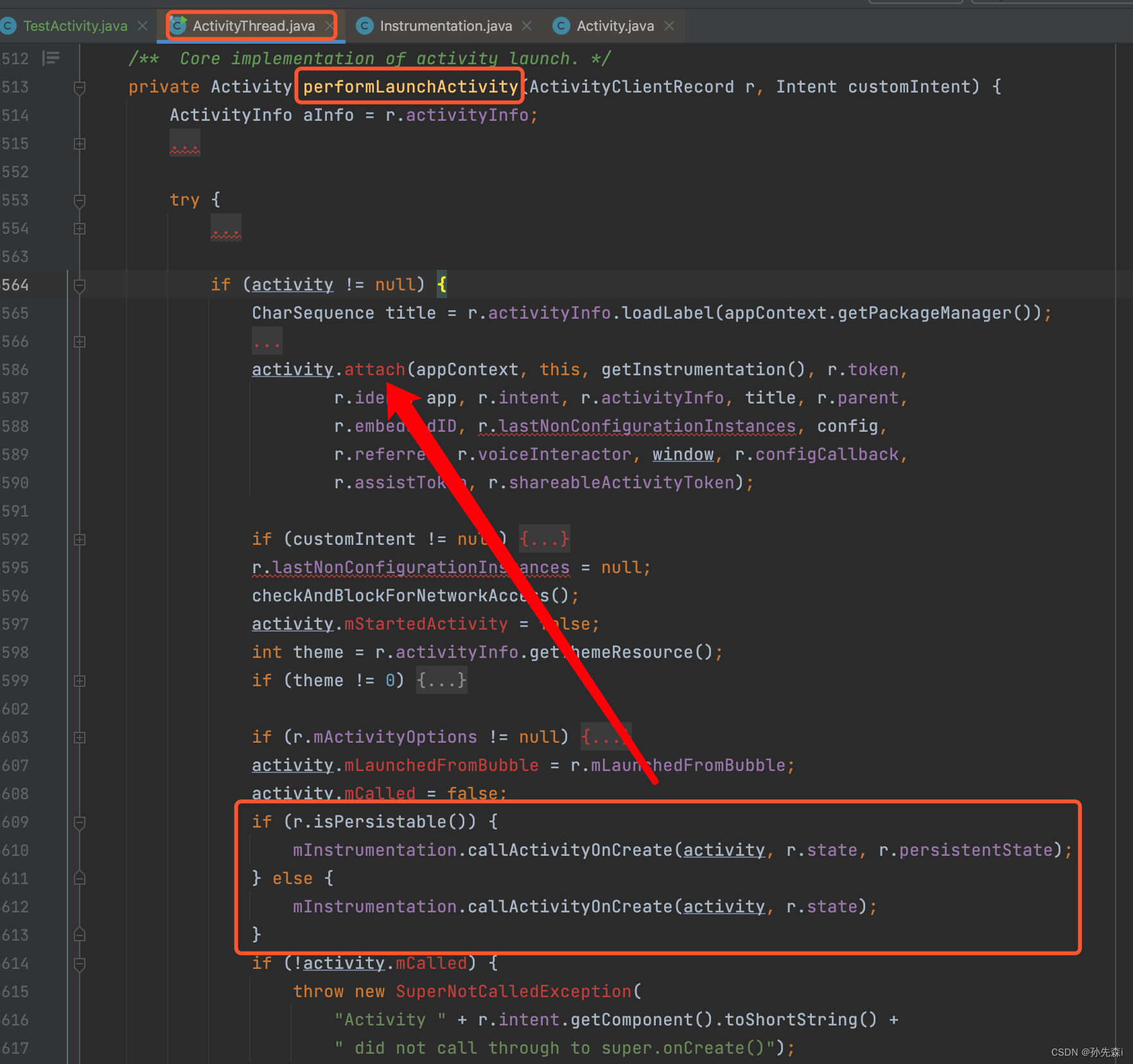Click the attach method call on line 586
The image size is (1133, 1064).
click(374, 369)
